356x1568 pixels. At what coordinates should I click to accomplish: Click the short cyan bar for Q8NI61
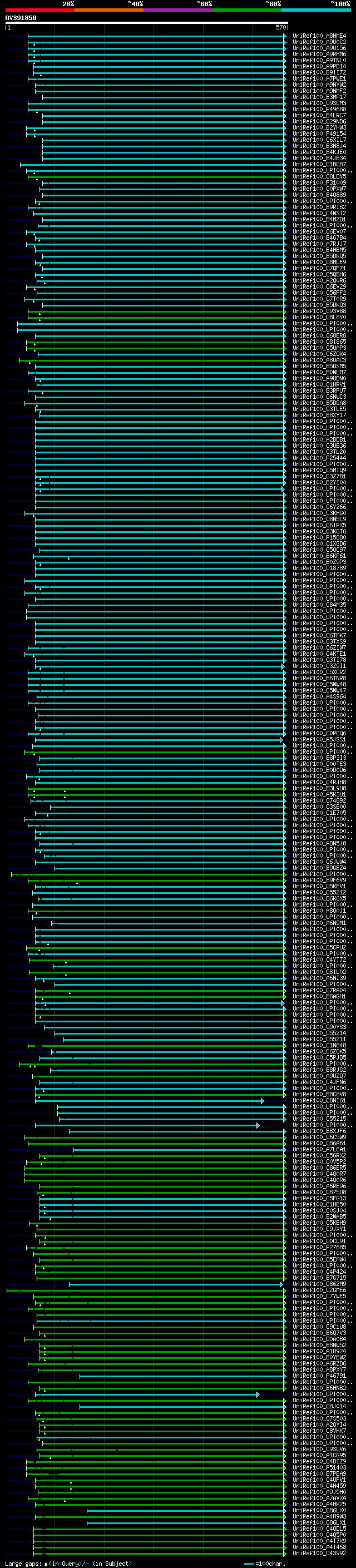coord(149,1101)
